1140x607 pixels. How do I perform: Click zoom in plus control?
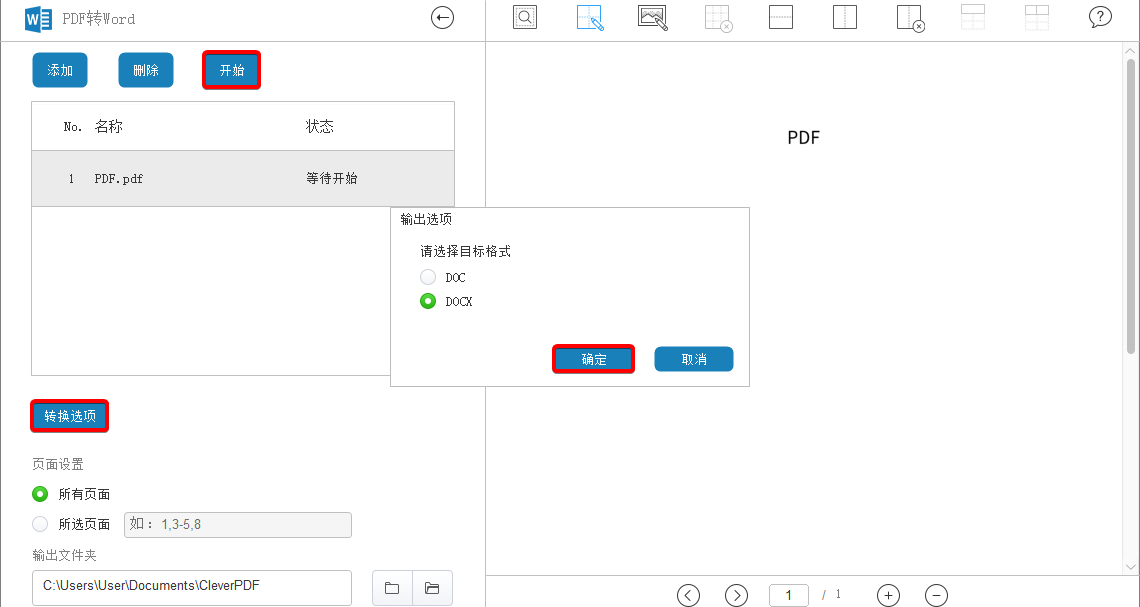tap(888, 595)
